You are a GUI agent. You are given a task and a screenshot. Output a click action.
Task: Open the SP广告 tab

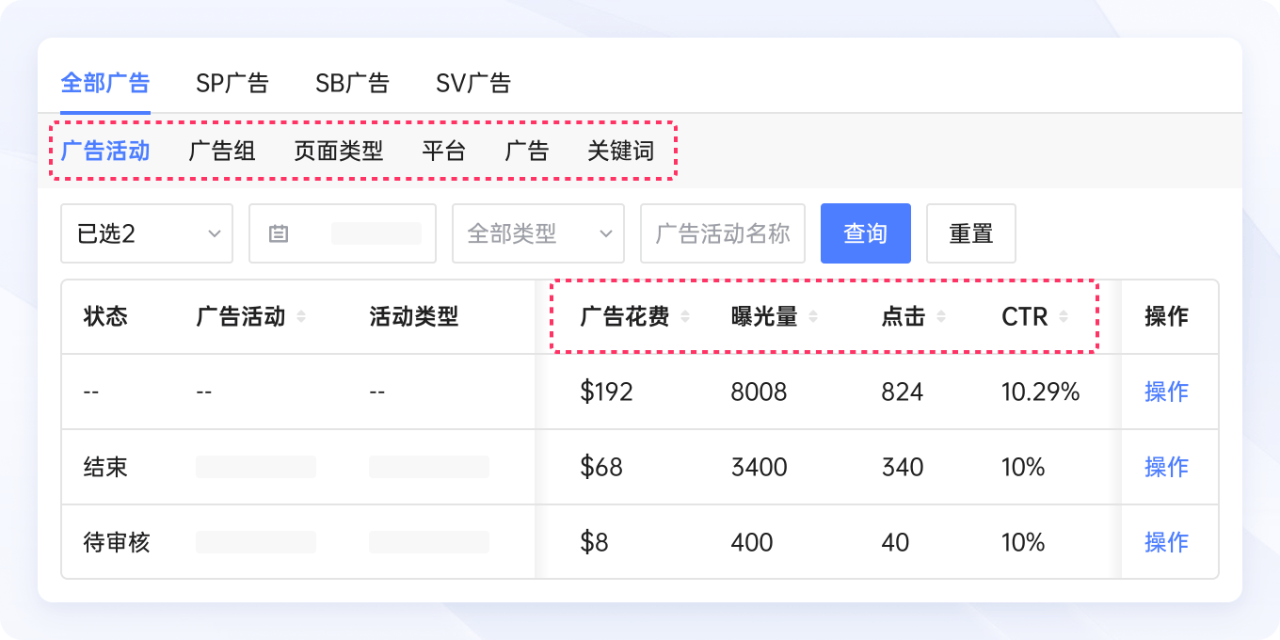[232, 83]
